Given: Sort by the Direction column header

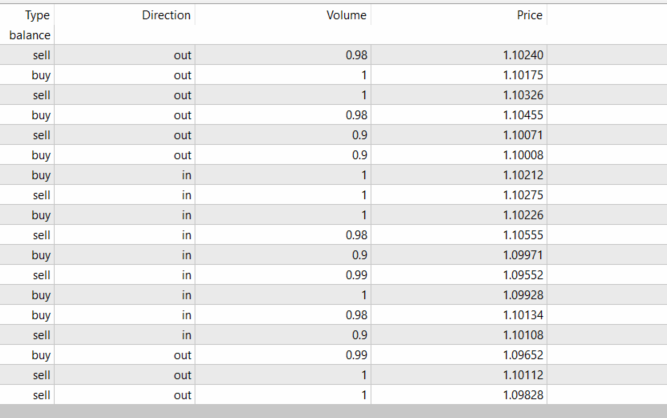Looking at the screenshot, I should [x=166, y=15].
